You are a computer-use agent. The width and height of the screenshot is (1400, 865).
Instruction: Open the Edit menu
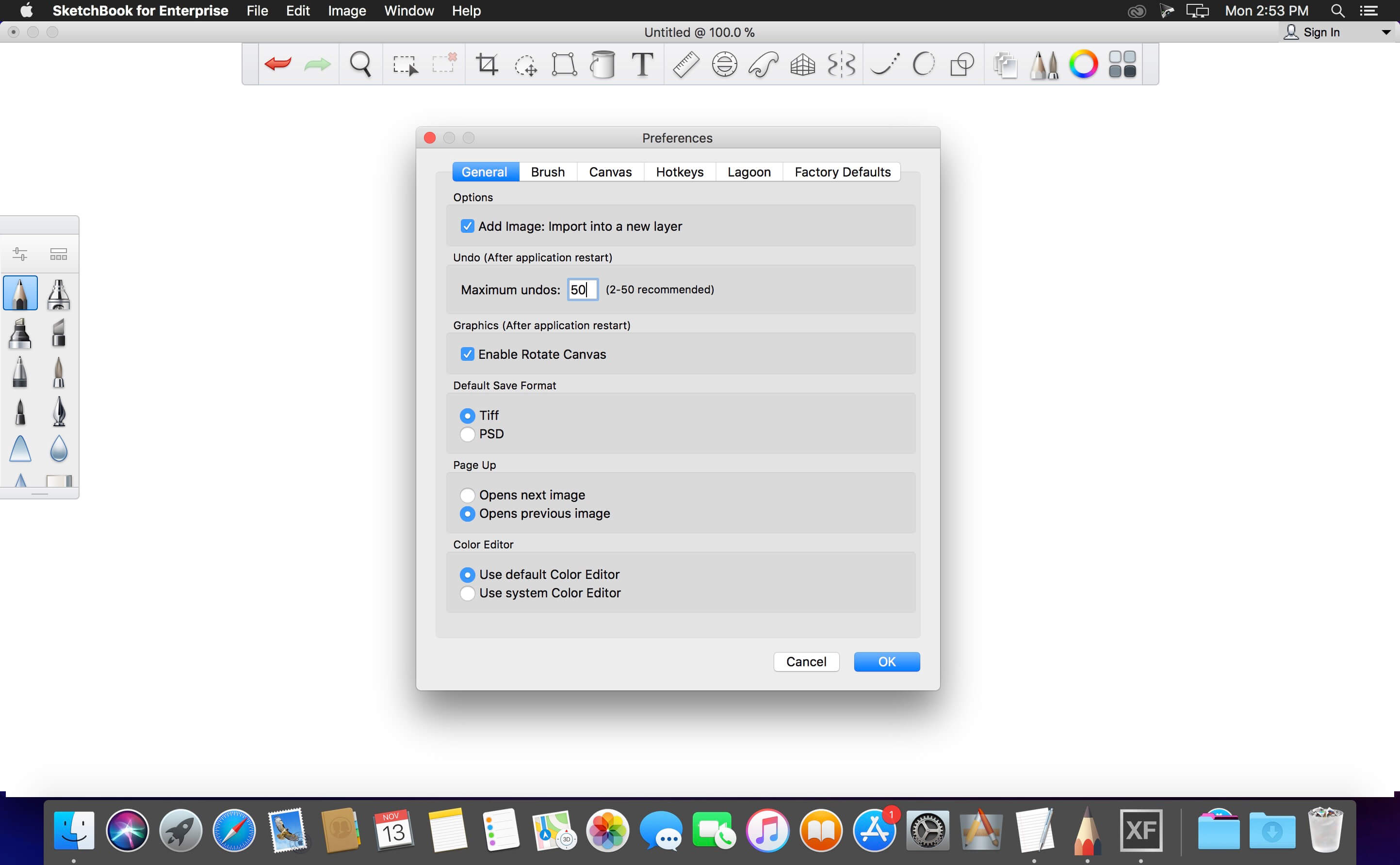(x=298, y=11)
